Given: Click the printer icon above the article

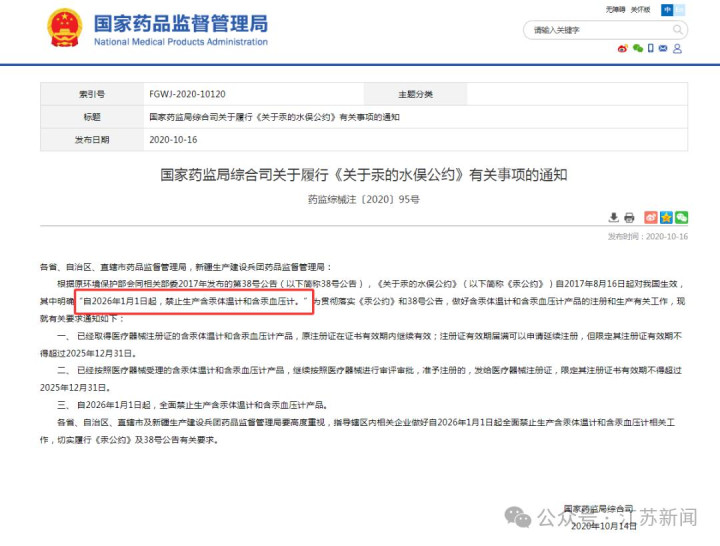Looking at the screenshot, I should (x=629, y=217).
